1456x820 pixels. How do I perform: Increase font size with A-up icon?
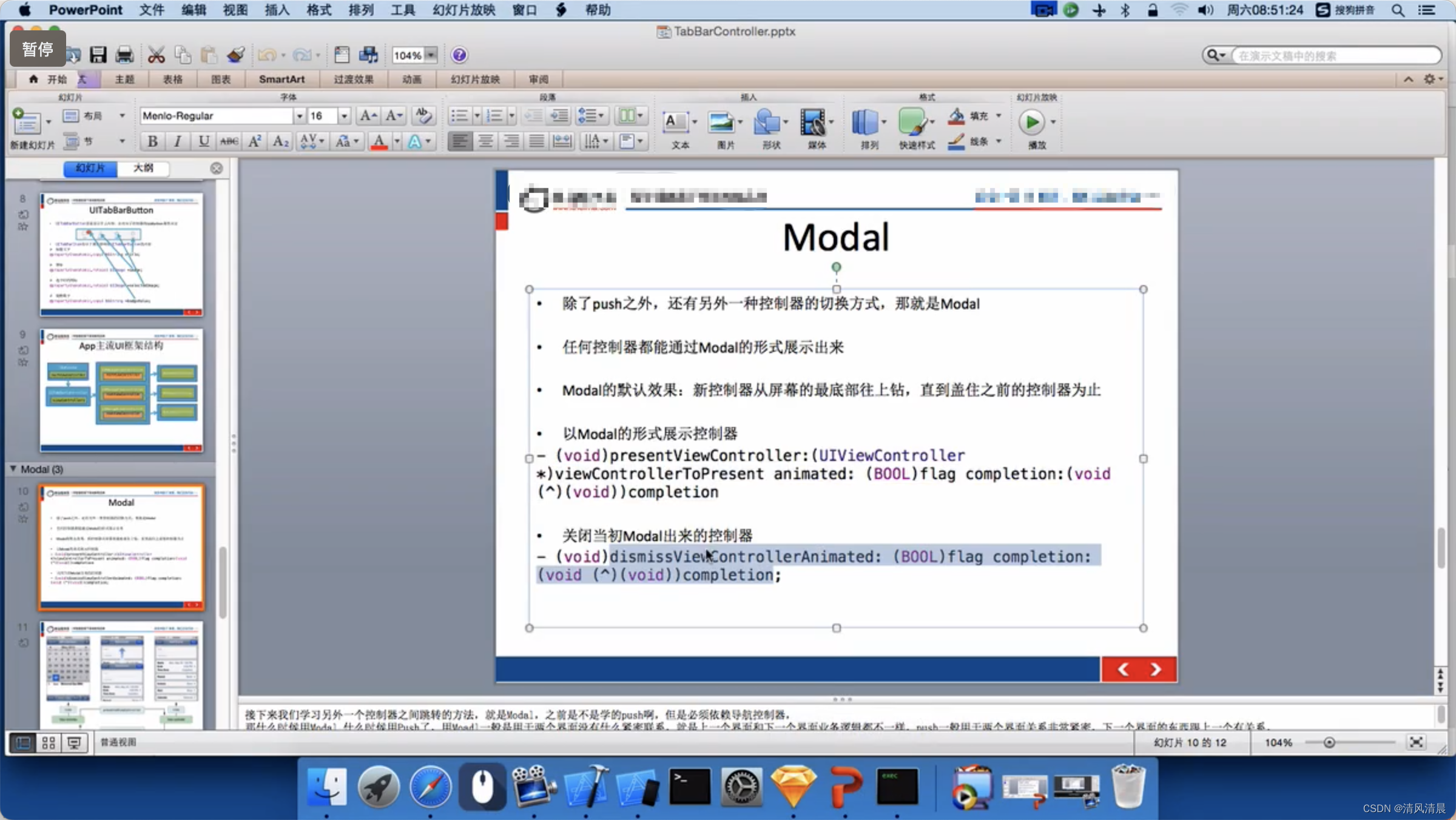tap(368, 115)
